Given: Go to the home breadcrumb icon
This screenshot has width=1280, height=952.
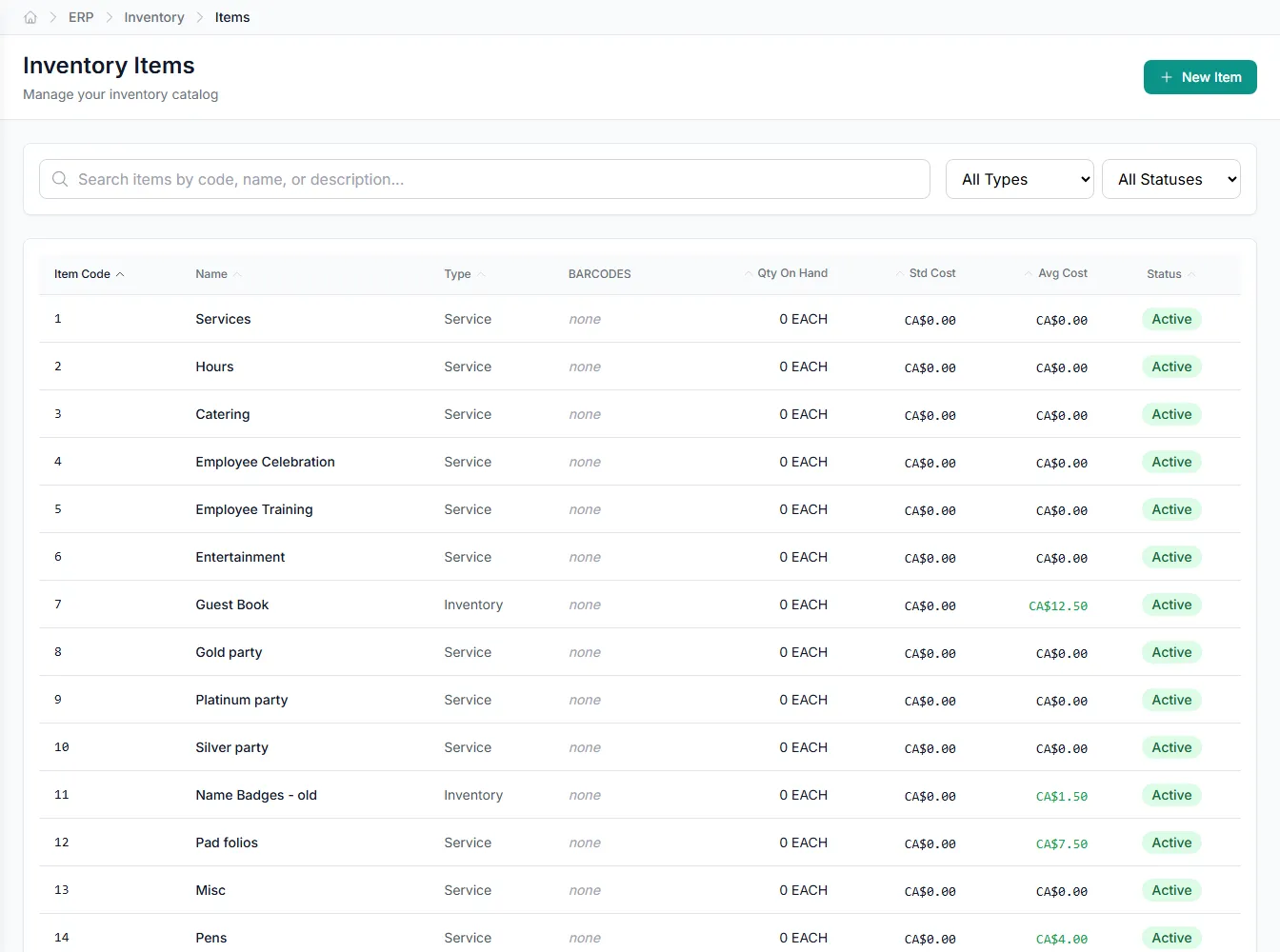Looking at the screenshot, I should point(30,17).
